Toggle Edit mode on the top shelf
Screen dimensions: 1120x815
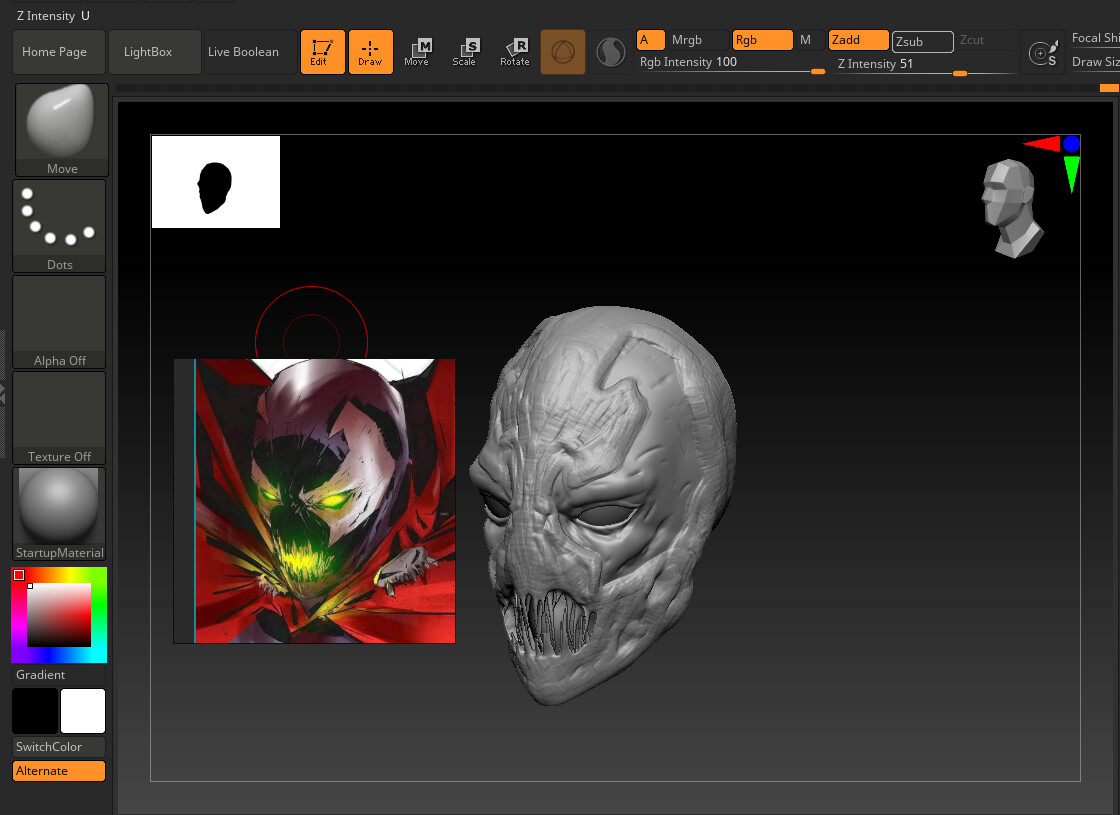tap(322, 51)
